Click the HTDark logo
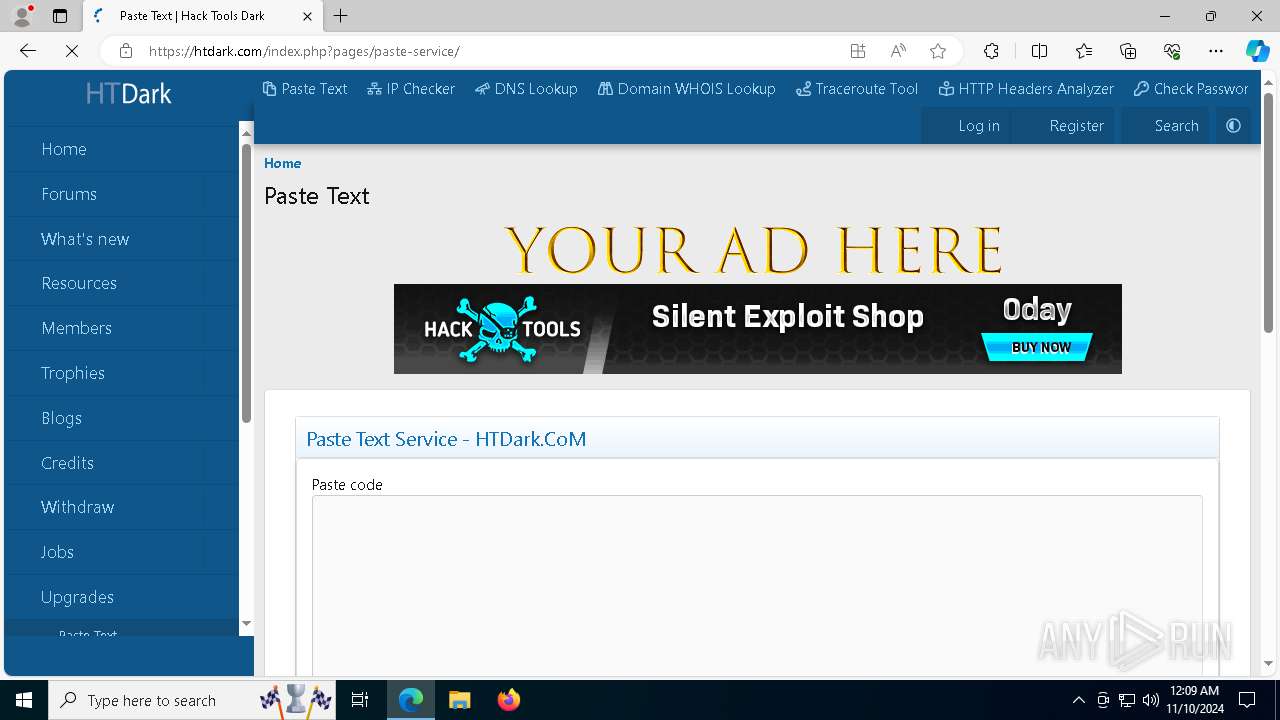1280x720 pixels. tap(128, 94)
